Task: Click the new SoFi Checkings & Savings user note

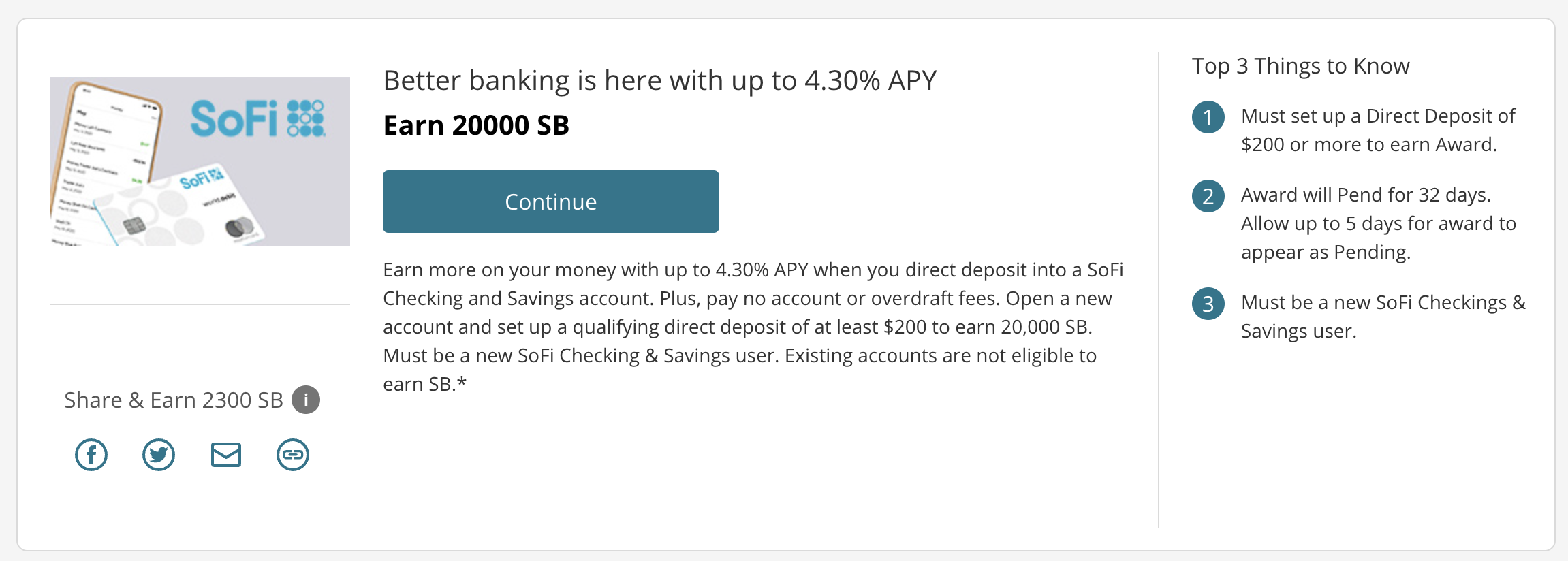Action: coord(1383,317)
